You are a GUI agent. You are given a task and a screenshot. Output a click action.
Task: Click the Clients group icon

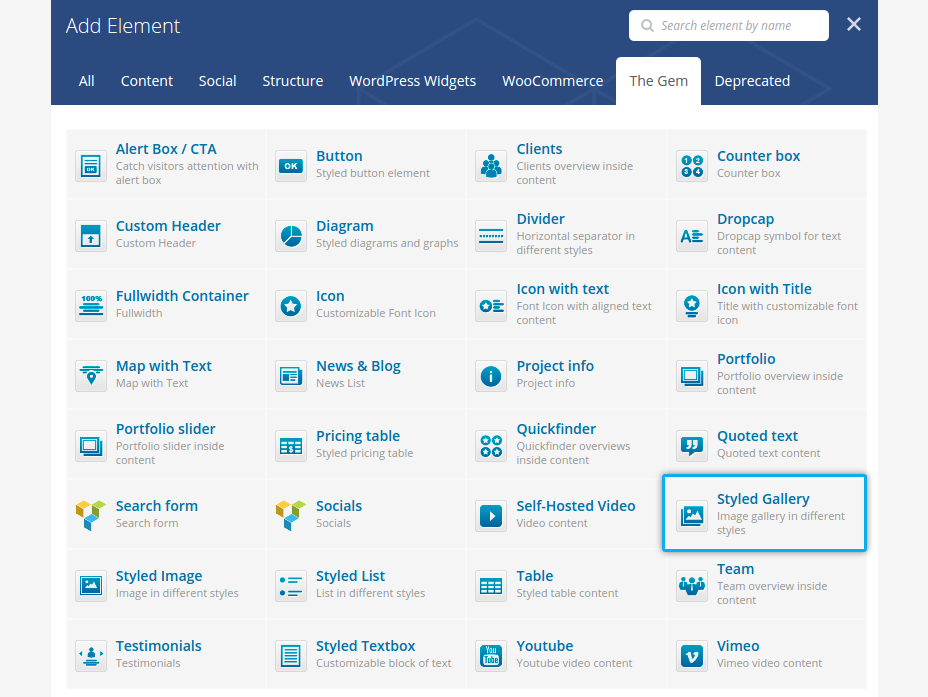[x=491, y=165]
